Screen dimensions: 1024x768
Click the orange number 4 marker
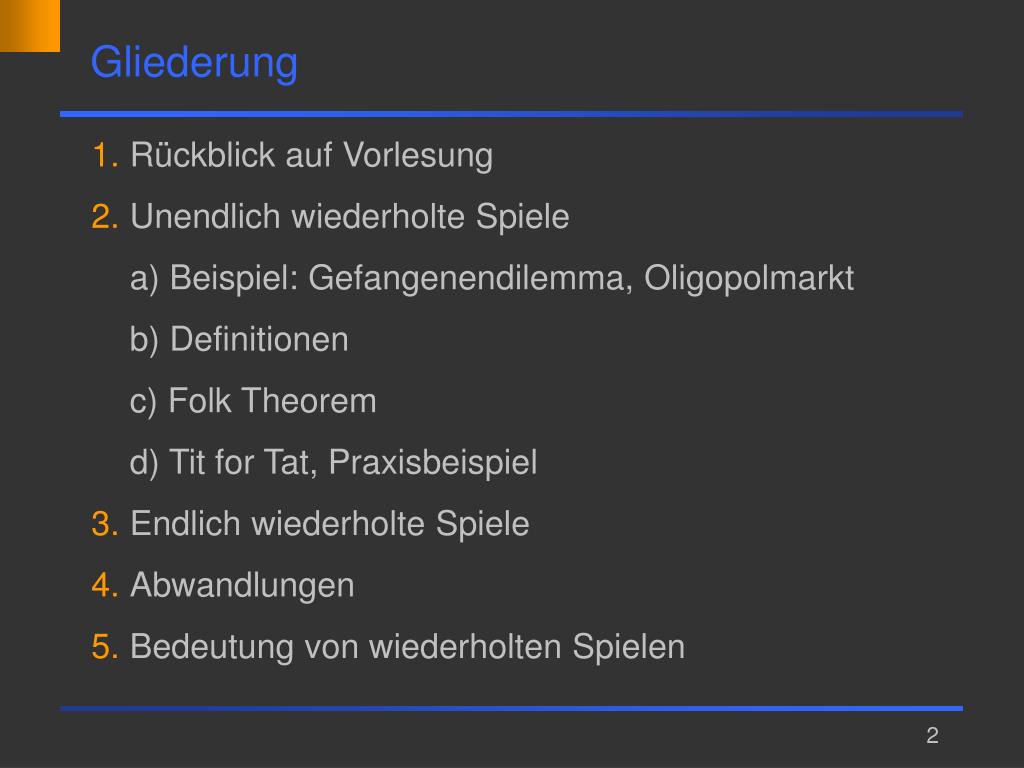(105, 585)
